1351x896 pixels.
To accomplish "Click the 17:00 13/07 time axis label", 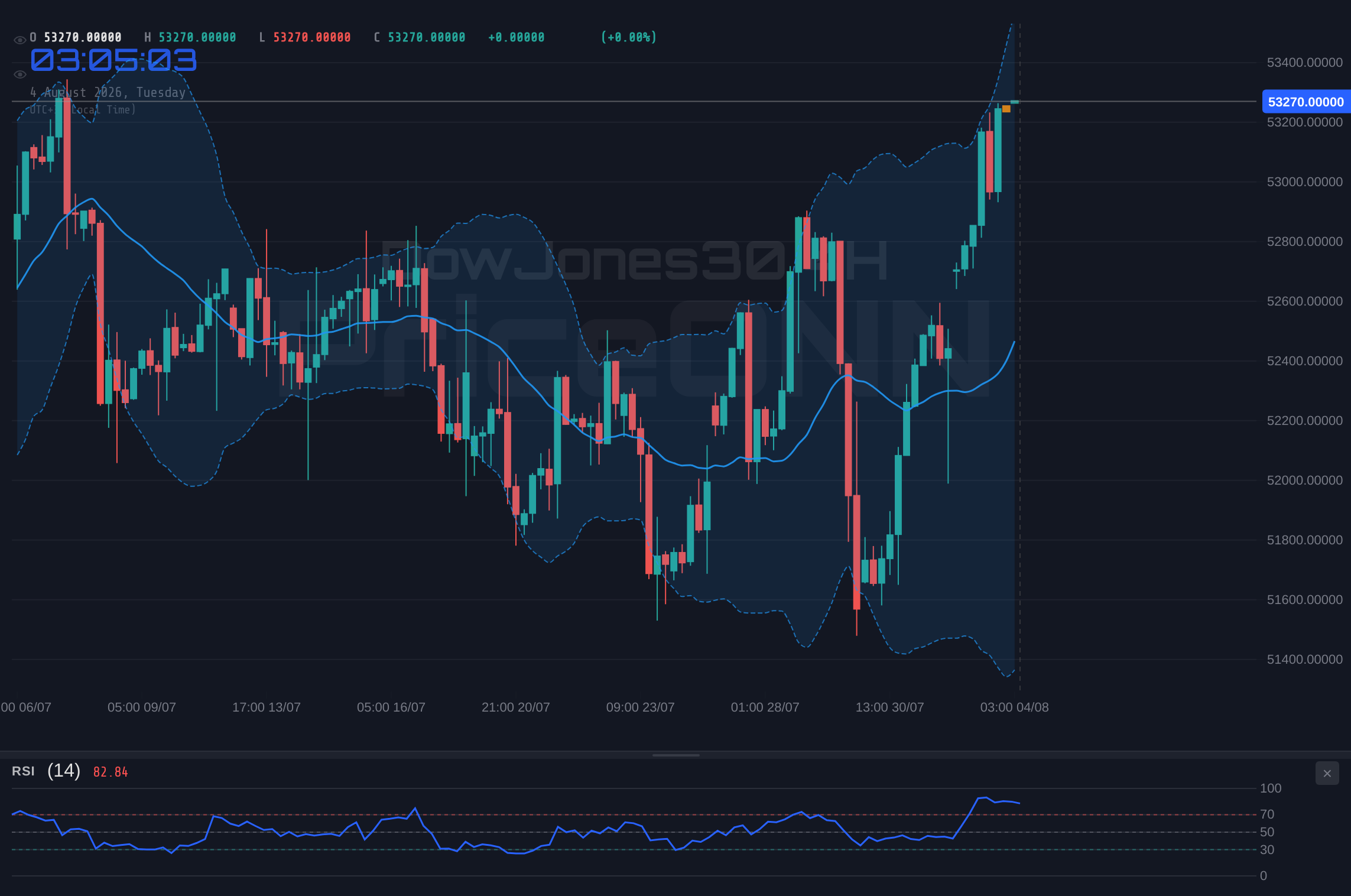I will point(267,707).
